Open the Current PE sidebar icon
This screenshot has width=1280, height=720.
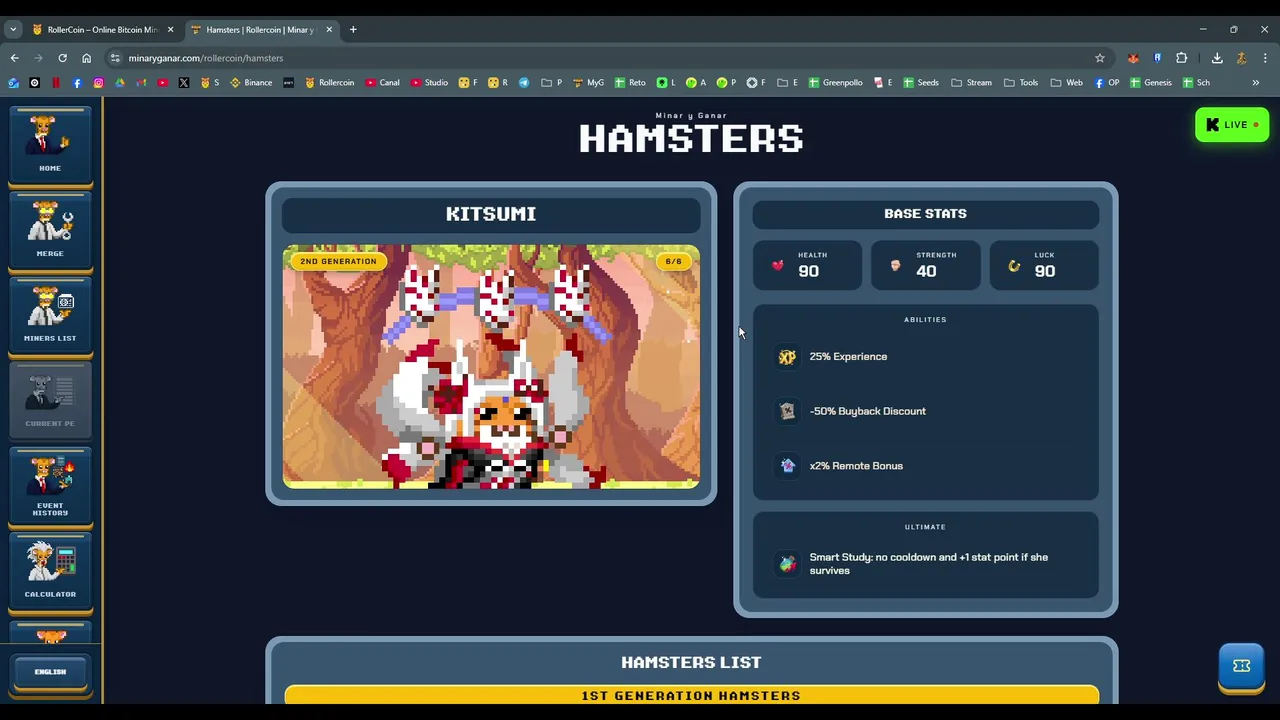50,399
